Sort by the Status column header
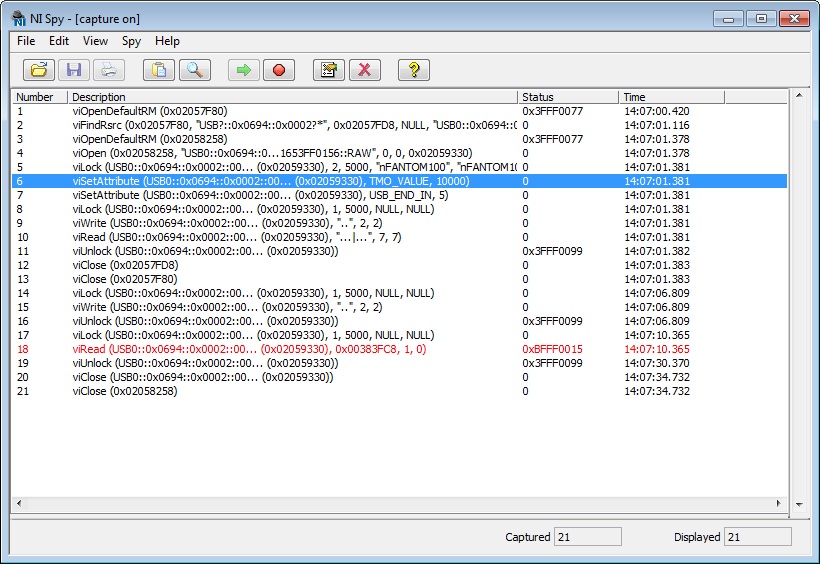The height and width of the screenshot is (564, 820). pyautogui.click(x=567, y=97)
